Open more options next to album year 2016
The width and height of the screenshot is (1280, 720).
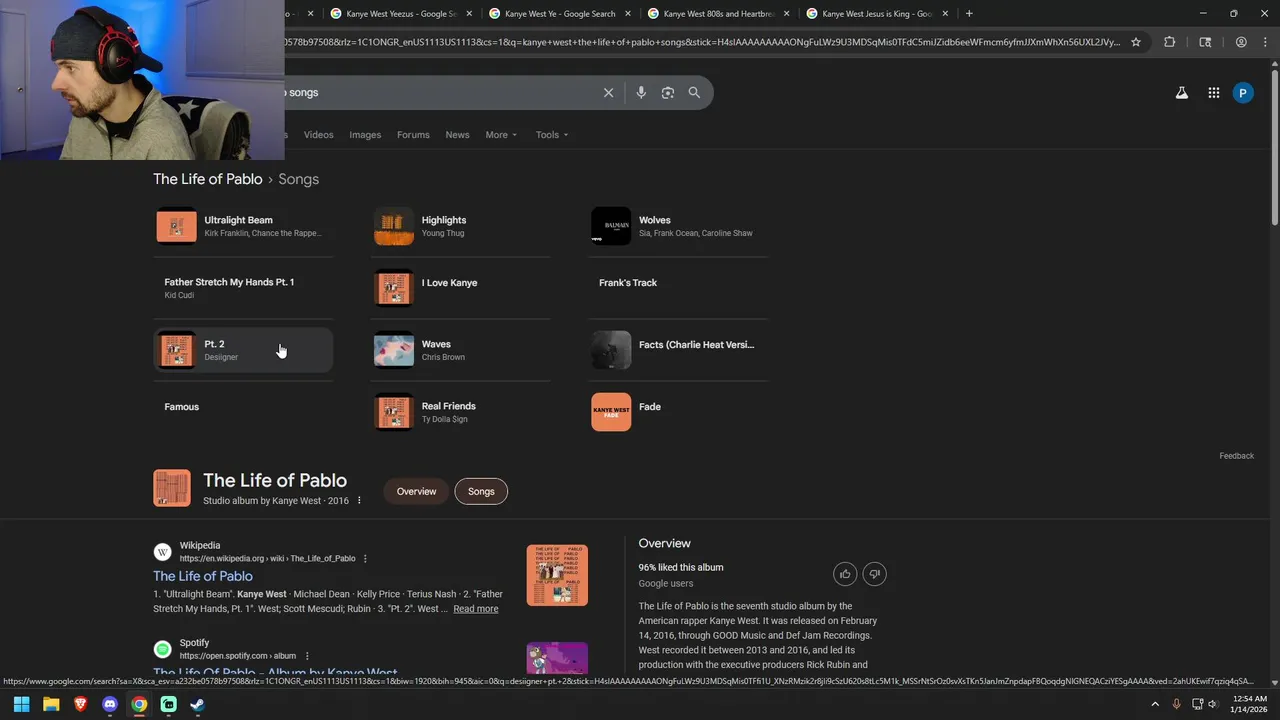point(359,501)
